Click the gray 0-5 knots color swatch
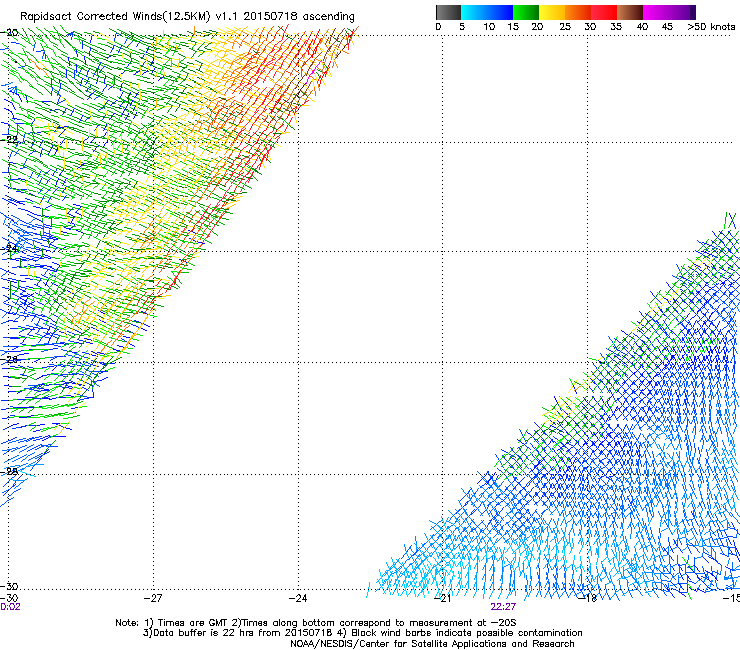This screenshot has height=650, width=740. click(x=448, y=12)
